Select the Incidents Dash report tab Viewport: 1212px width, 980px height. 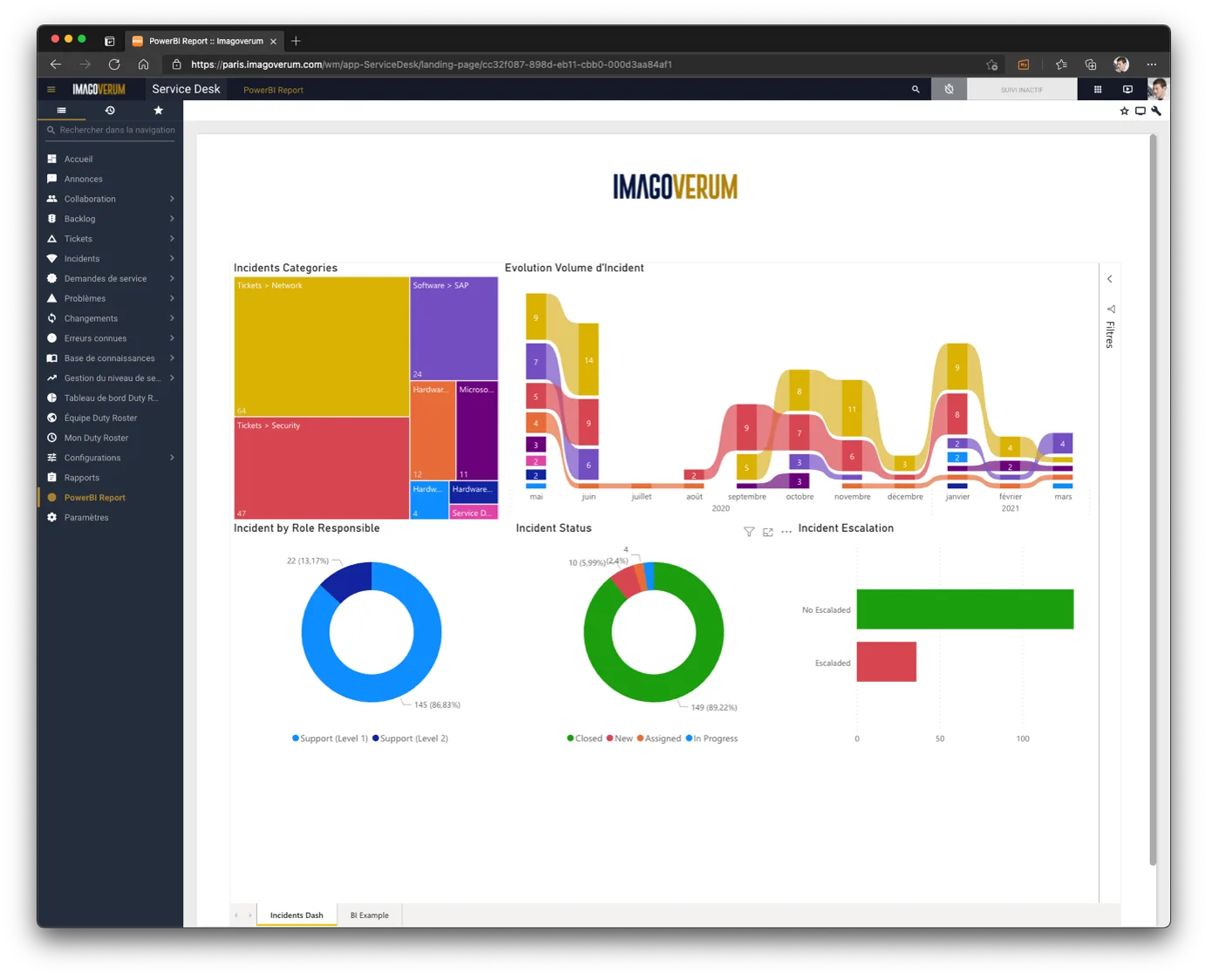(x=296, y=915)
